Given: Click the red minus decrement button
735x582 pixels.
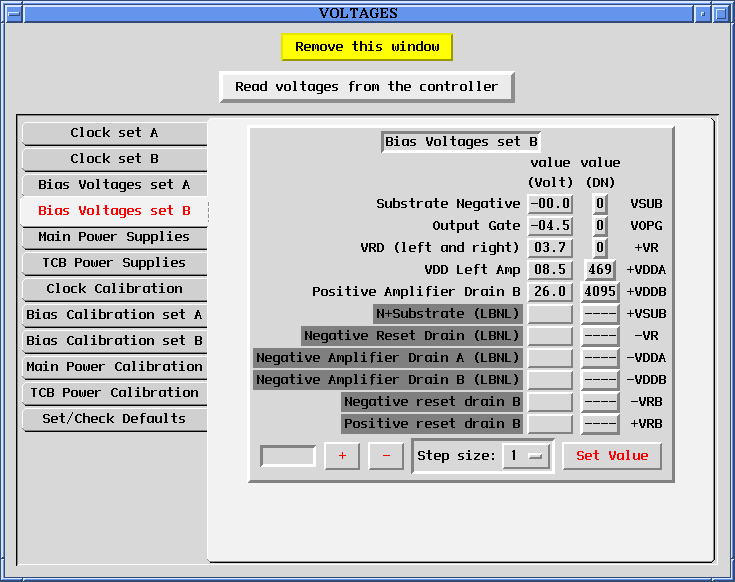Looking at the screenshot, I should click(x=386, y=456).
